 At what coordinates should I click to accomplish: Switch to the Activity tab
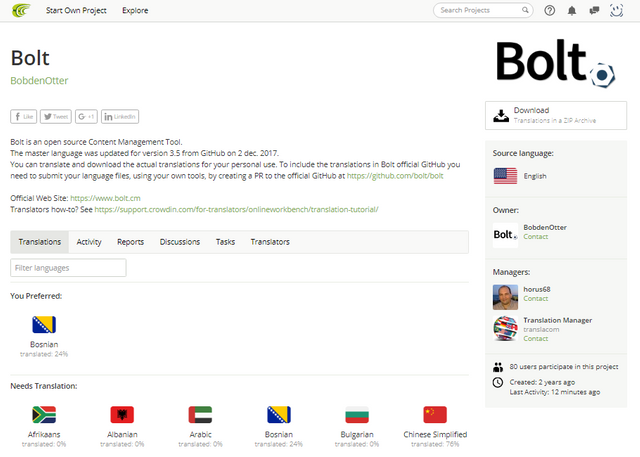click(89, 242)
